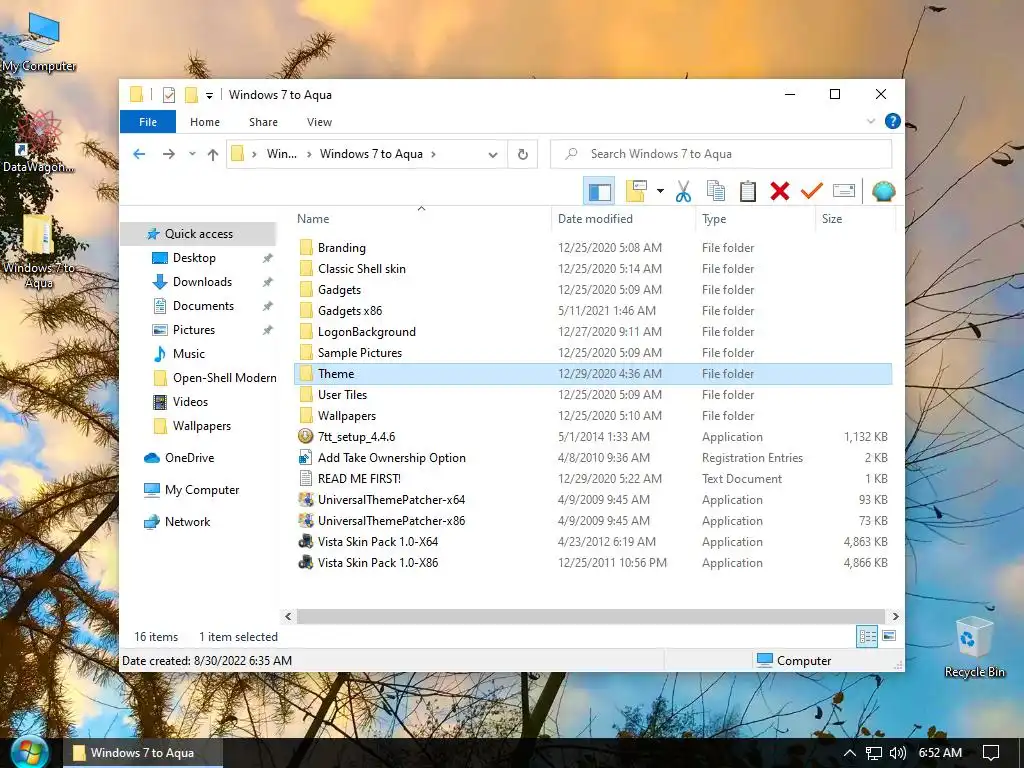
Task: Click the Rename toolbar icon
Action: pos(844,191)
